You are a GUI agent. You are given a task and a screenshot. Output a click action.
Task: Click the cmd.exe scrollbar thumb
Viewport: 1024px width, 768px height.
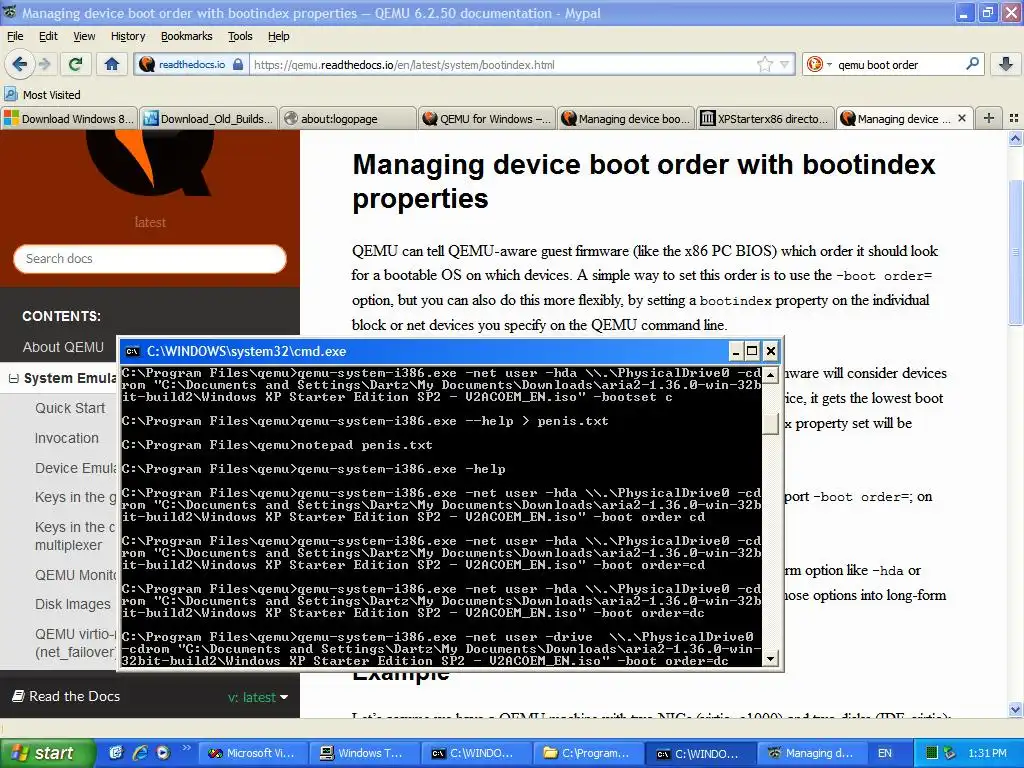click(x=771, y=424)
